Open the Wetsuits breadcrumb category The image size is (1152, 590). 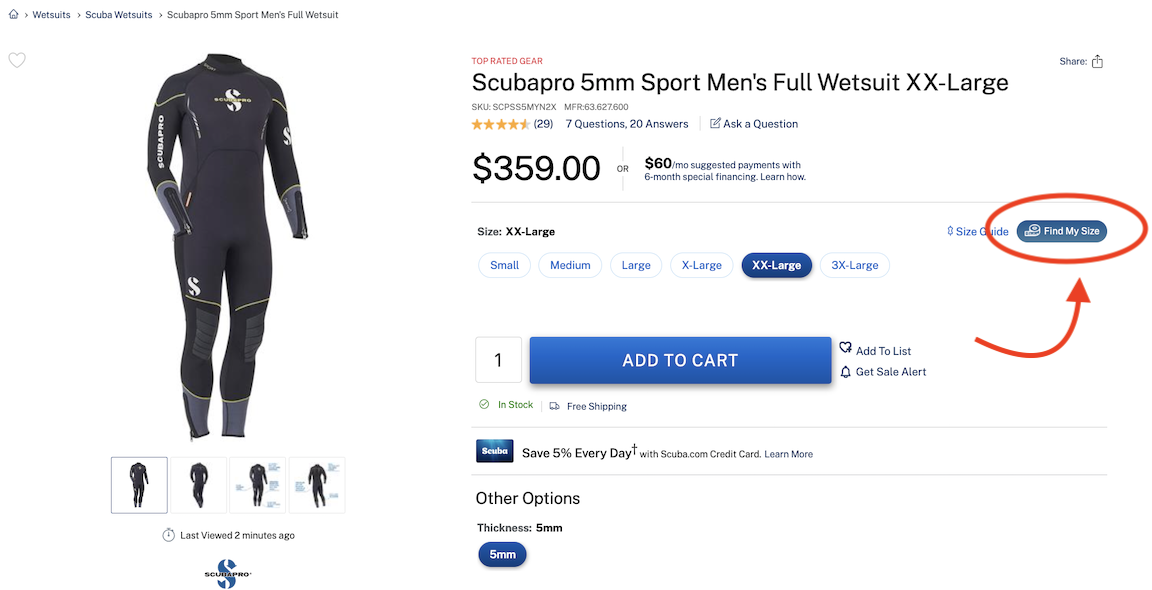pyautogui.click(x=51, y=14)
